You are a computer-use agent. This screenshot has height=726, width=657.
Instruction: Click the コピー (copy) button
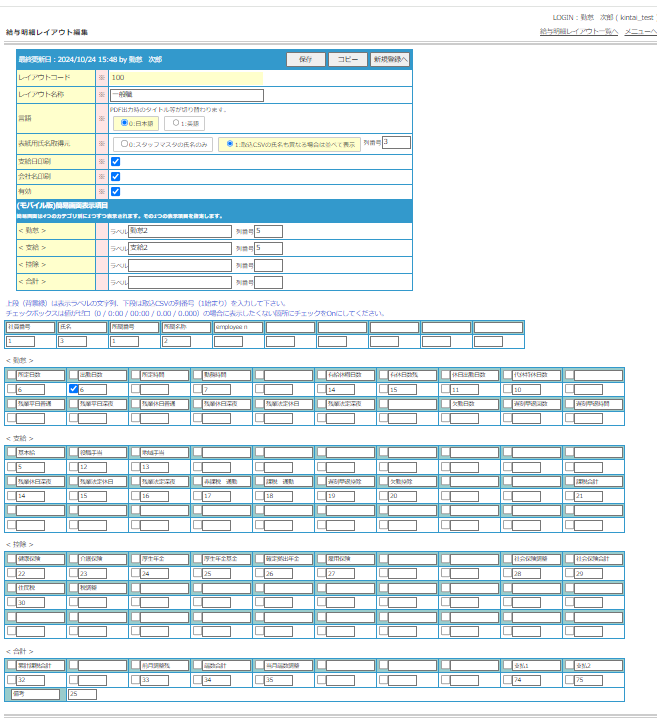click(347, 60)
